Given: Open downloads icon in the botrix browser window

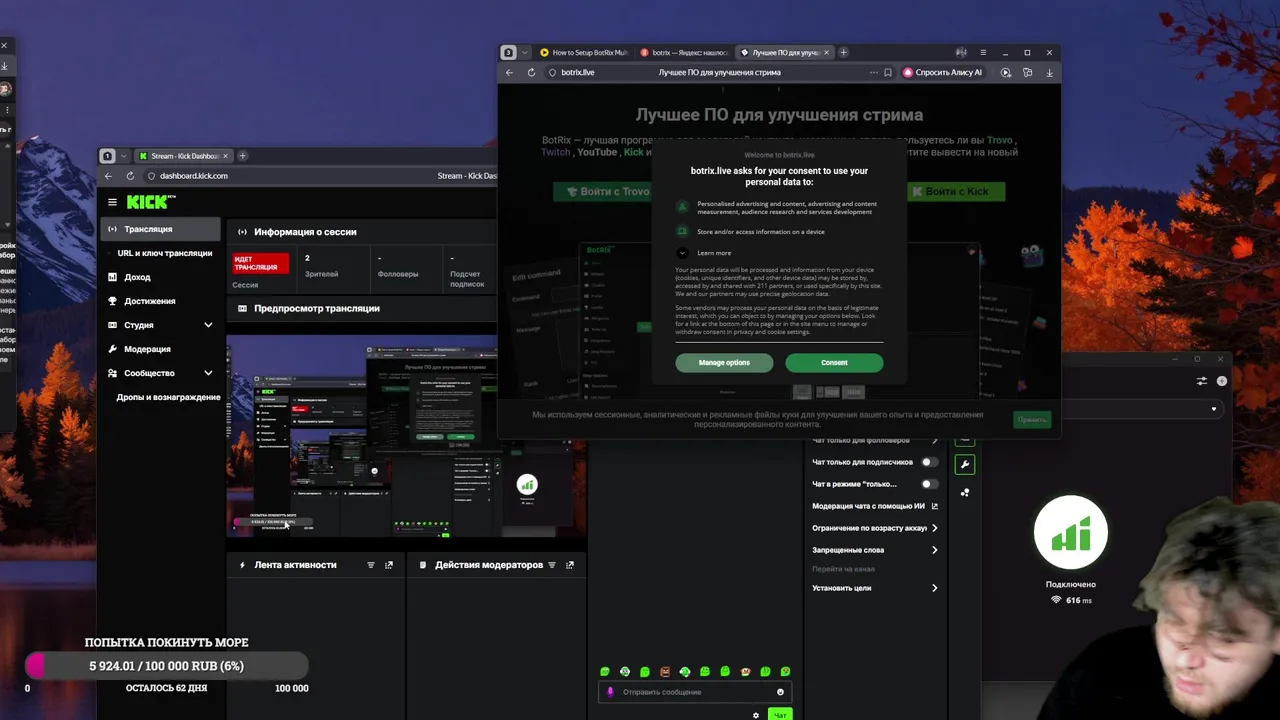Looking at the screenshot, I should click(x=1049, y=72).
